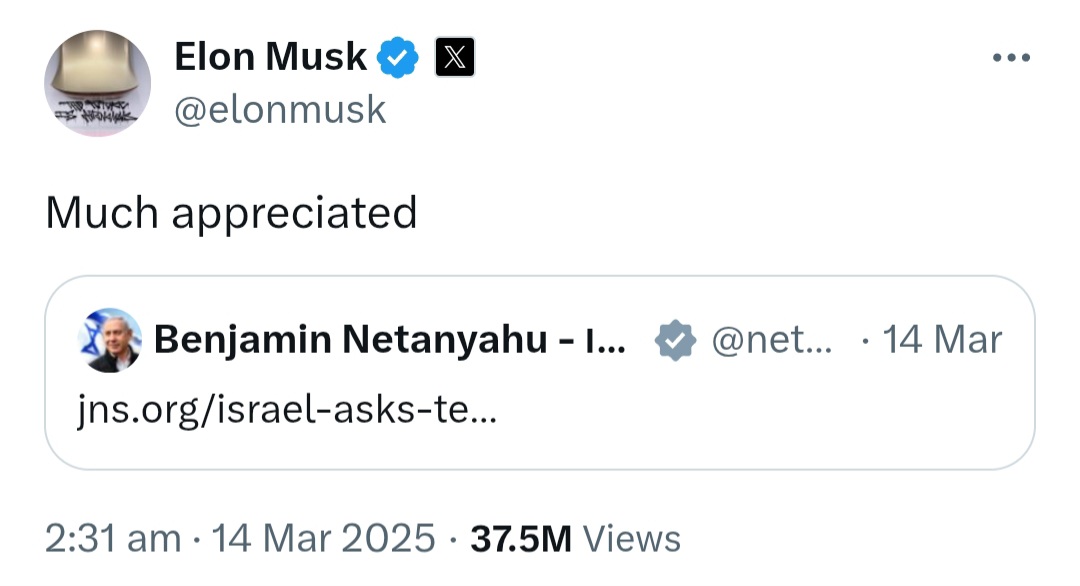Click the blue verified checkmark badge
The width and height of the screenshot is (1080, 586).
click(397, 57)
